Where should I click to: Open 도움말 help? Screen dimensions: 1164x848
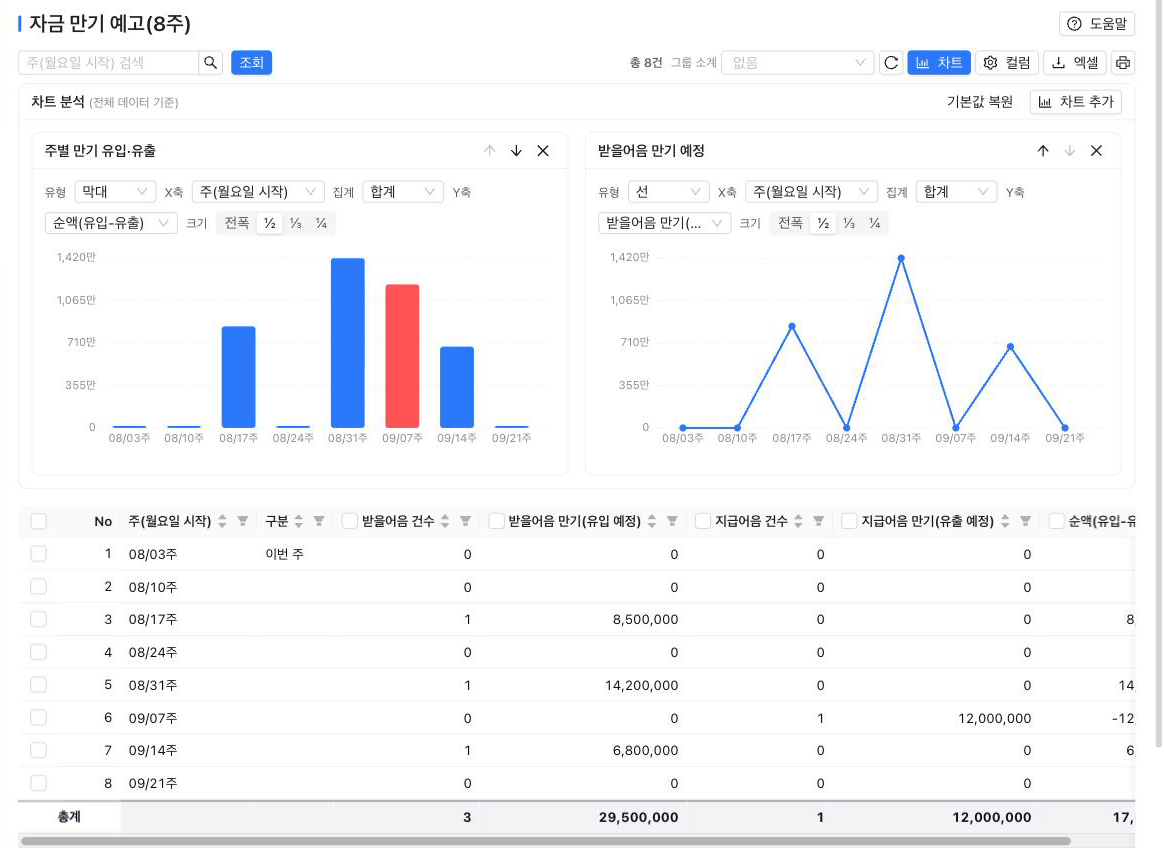pyautogui.click(x=1096, y=24)
